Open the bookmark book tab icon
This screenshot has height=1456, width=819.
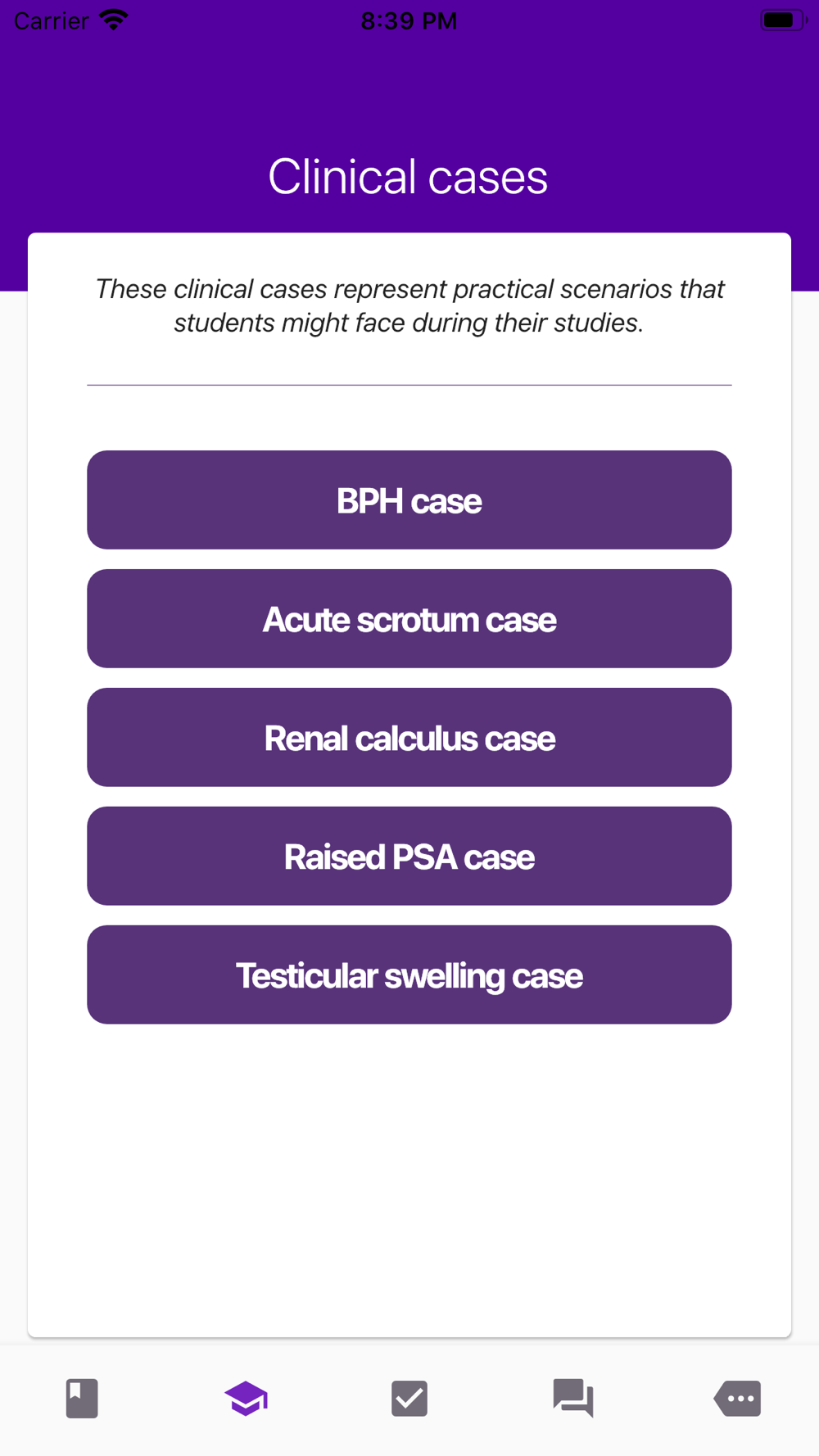[82, 1398]
